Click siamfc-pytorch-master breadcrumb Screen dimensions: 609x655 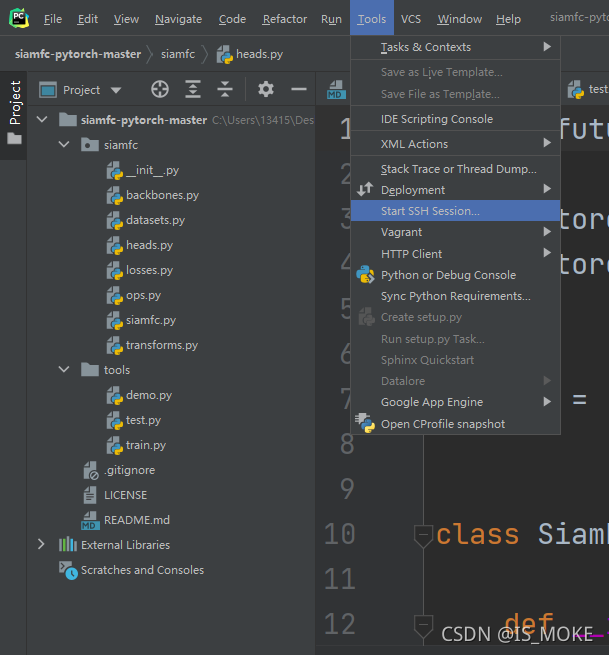(78, 54)
